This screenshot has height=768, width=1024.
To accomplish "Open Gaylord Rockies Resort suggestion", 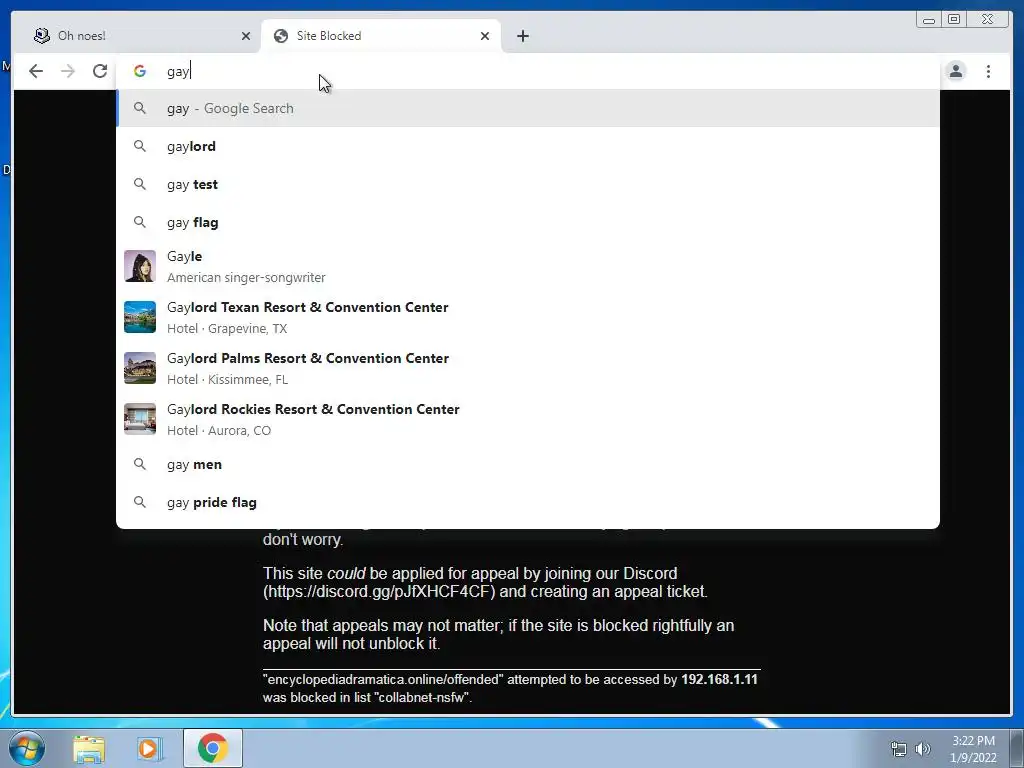I will coord(528,419).
